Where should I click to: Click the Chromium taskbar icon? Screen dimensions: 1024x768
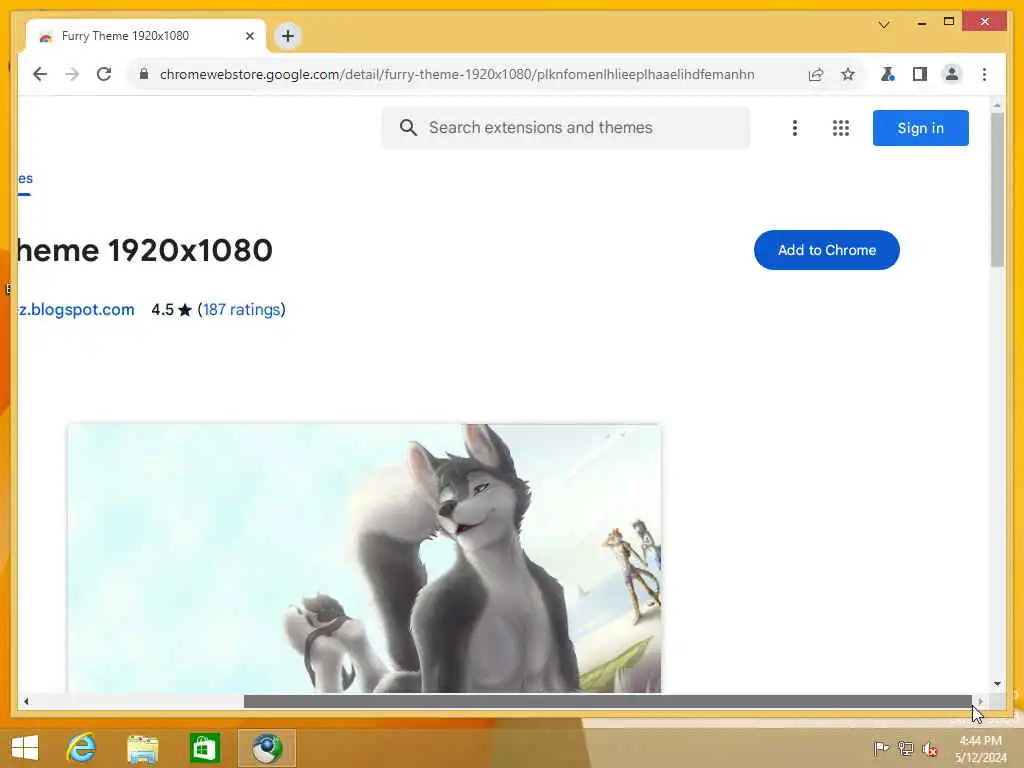click(x=266, y=748)
